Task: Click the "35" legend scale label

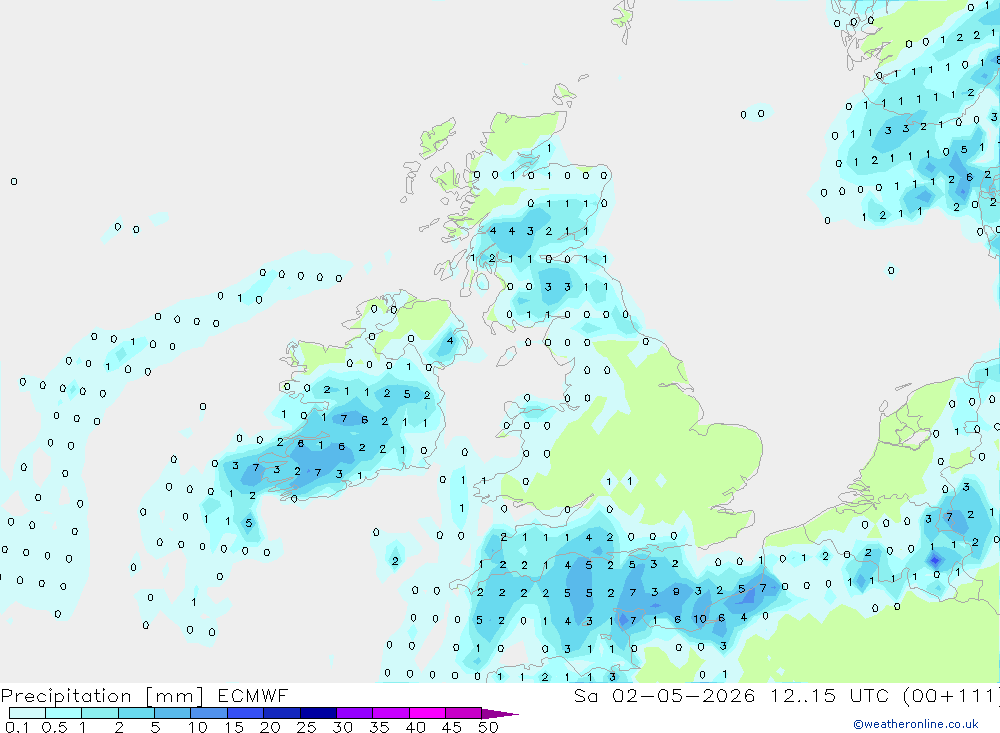Action: click(x=379, y=727)
